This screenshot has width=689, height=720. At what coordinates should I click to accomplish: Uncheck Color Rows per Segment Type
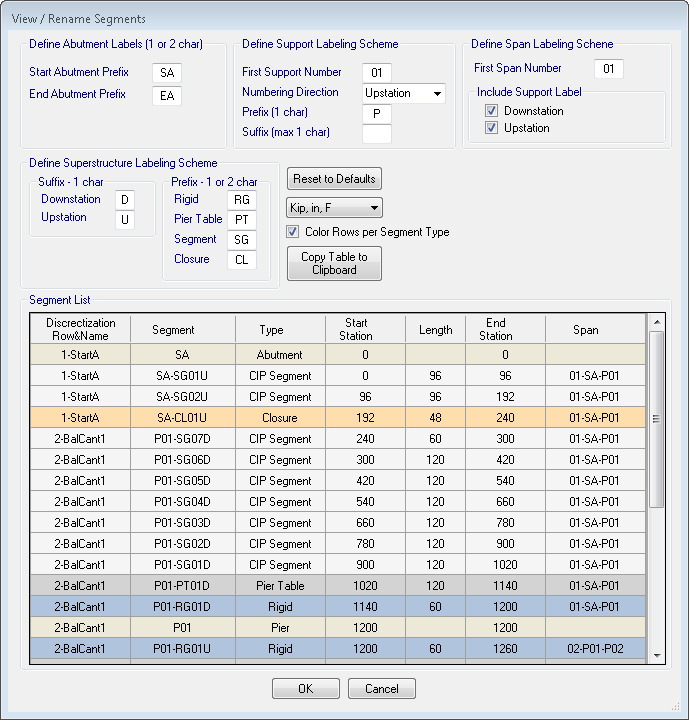tap(293, 232)
